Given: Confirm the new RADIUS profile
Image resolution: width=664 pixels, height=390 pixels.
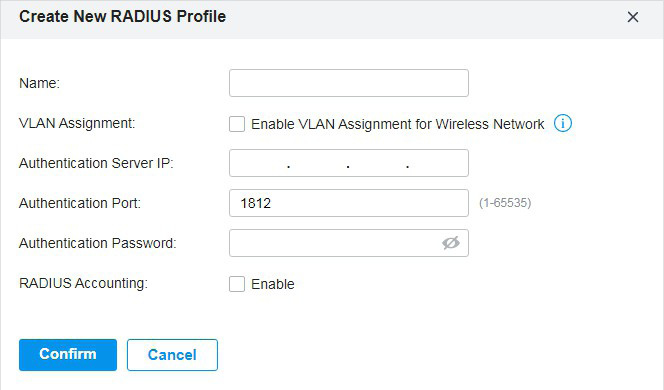Looking at the screenshot, I should 68,355.
